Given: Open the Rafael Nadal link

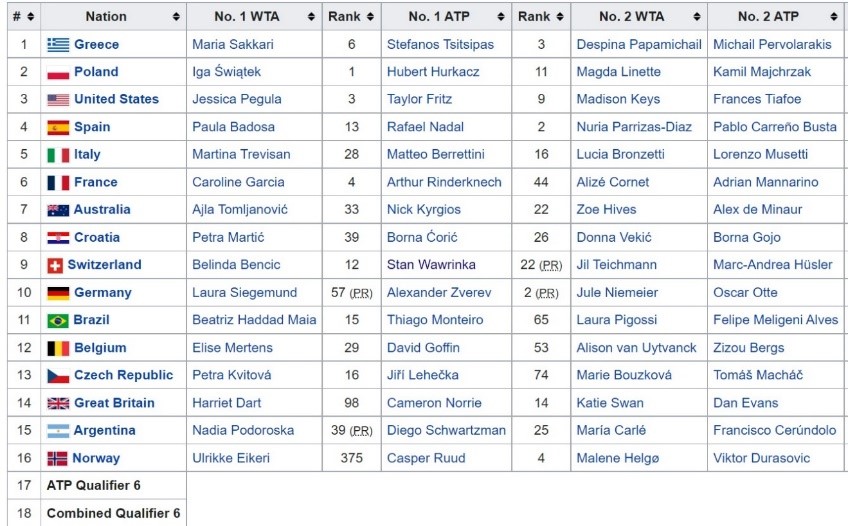Looking at the screenshot, I should click(425, 127).
